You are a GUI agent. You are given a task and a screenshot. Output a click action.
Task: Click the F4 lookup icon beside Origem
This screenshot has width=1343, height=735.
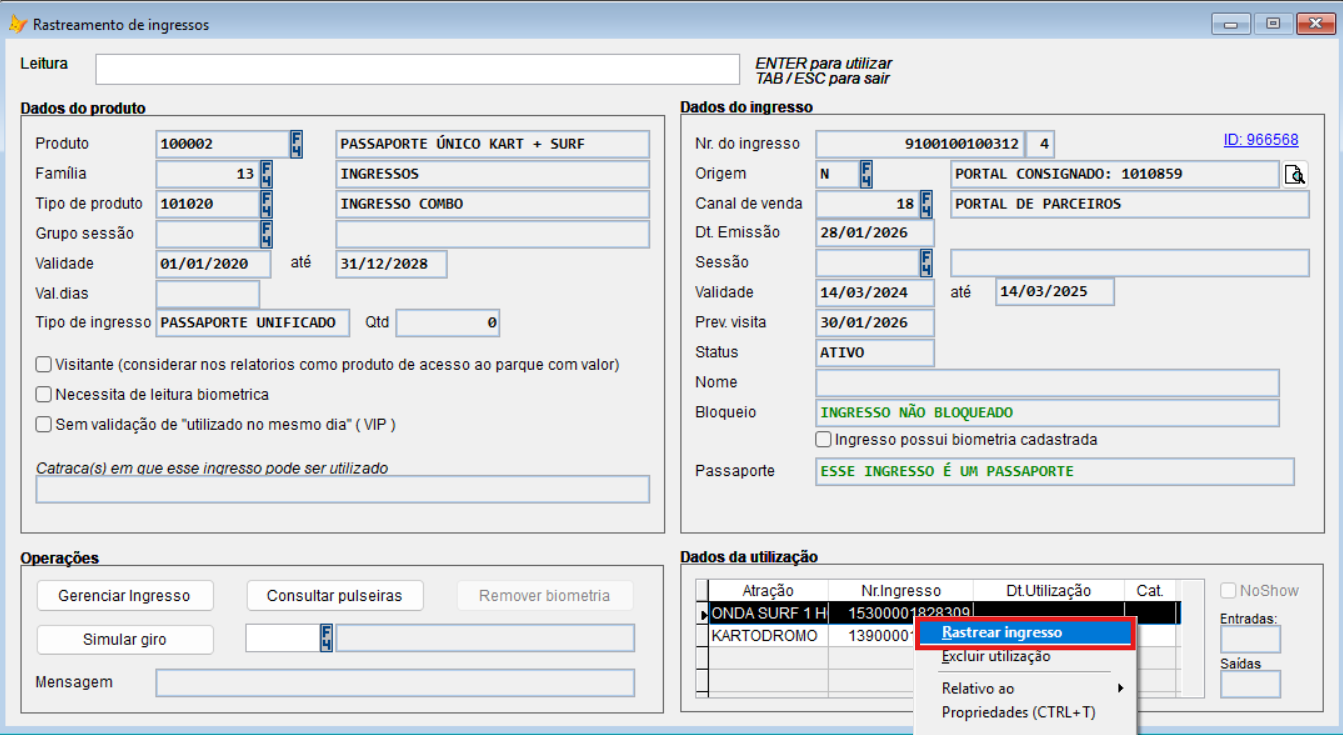coord(866,174)
